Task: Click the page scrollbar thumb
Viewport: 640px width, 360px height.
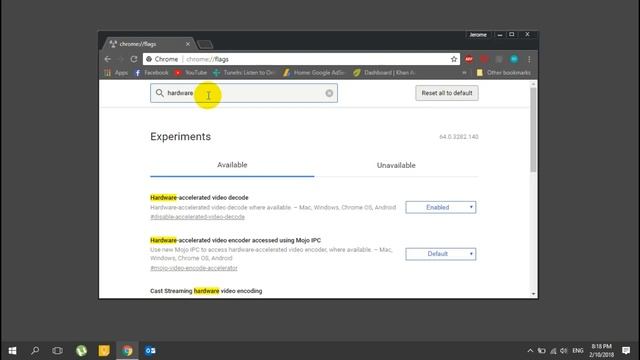Action: (533, 130)
